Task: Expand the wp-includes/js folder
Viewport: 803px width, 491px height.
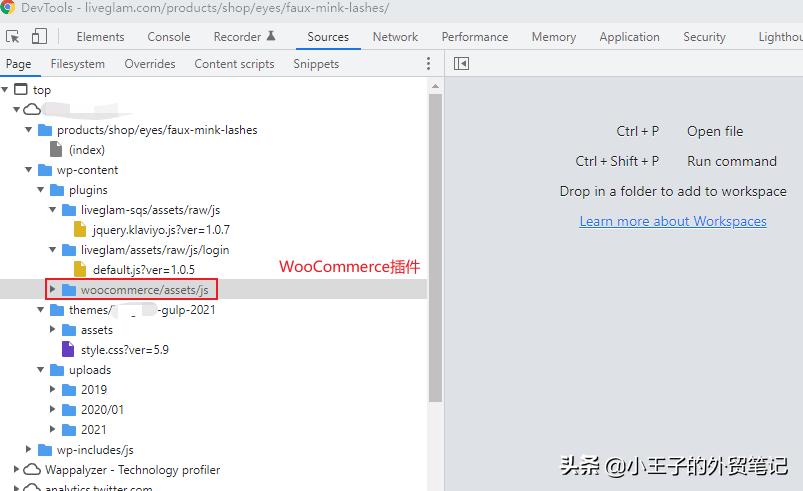Action: click(x=29, y=450)
